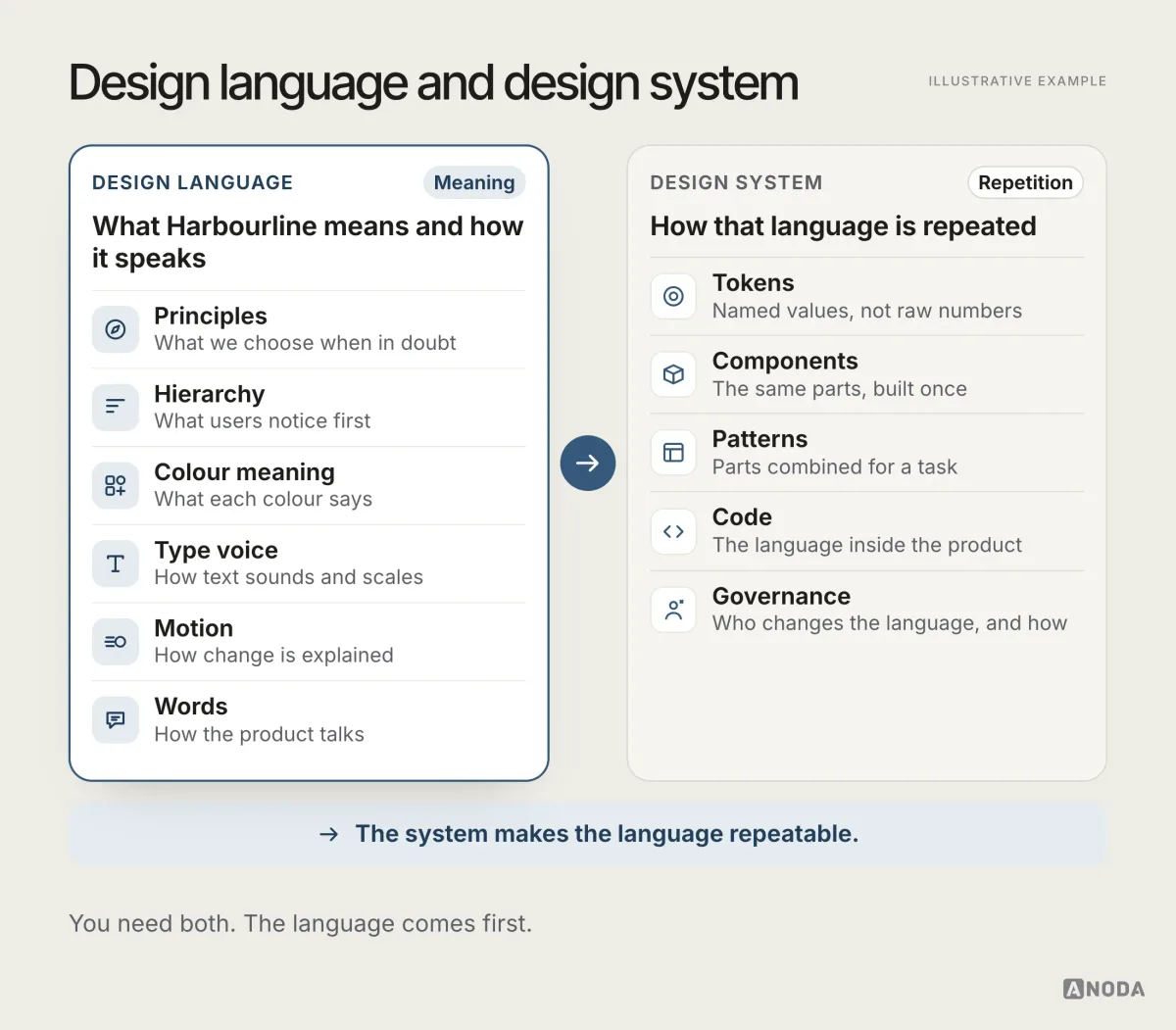Screen dimensions: 1176x1030
Task: Click the Code angle brackets icon
Action: coord(673,531)
